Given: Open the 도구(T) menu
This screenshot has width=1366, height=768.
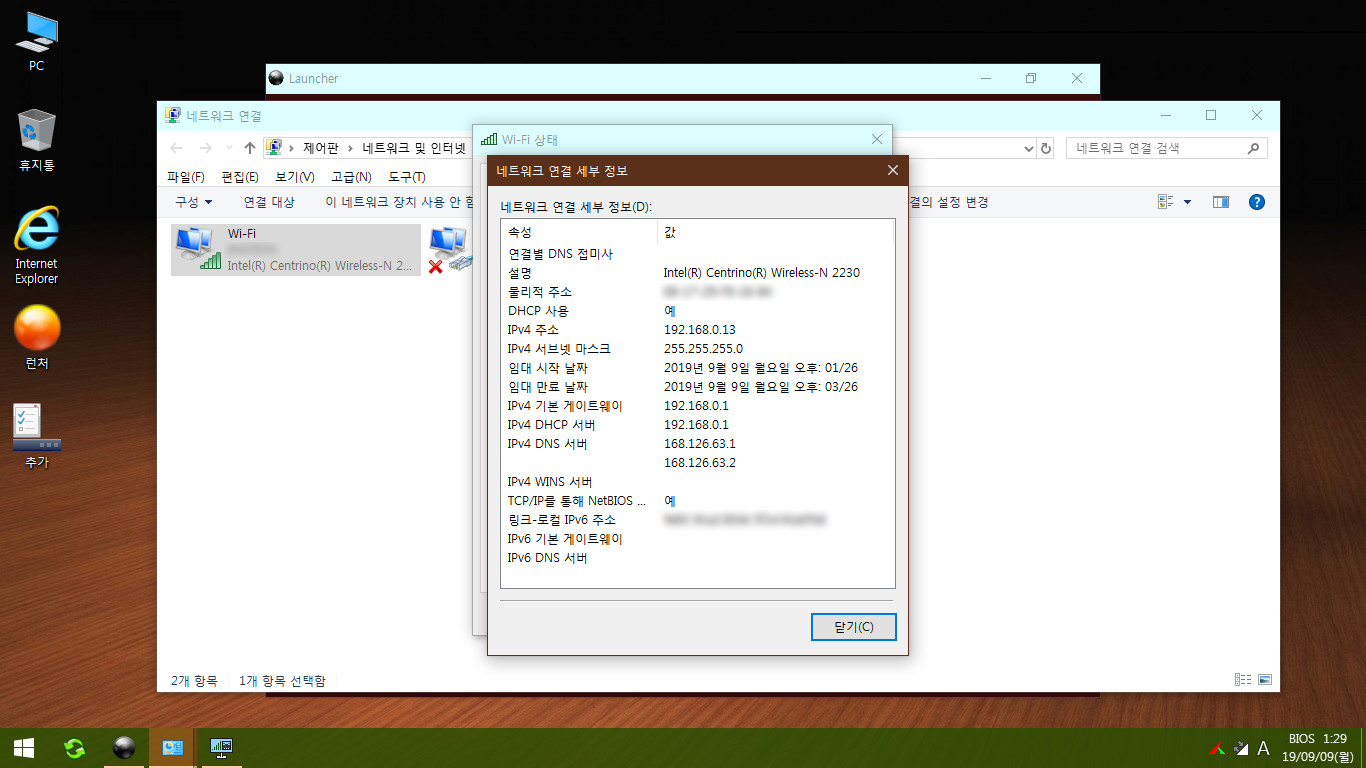Looking at the screenshot, I should [x=407, y=177].
